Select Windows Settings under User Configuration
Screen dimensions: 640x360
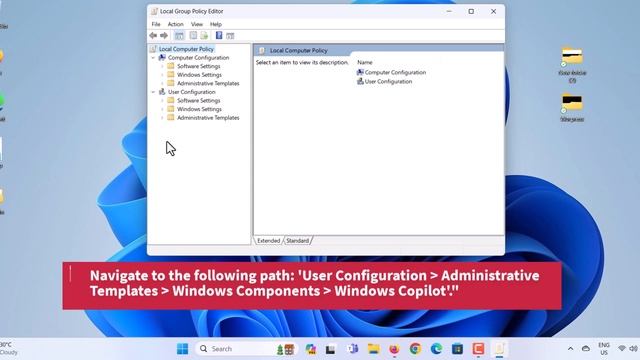click(199, 109)
